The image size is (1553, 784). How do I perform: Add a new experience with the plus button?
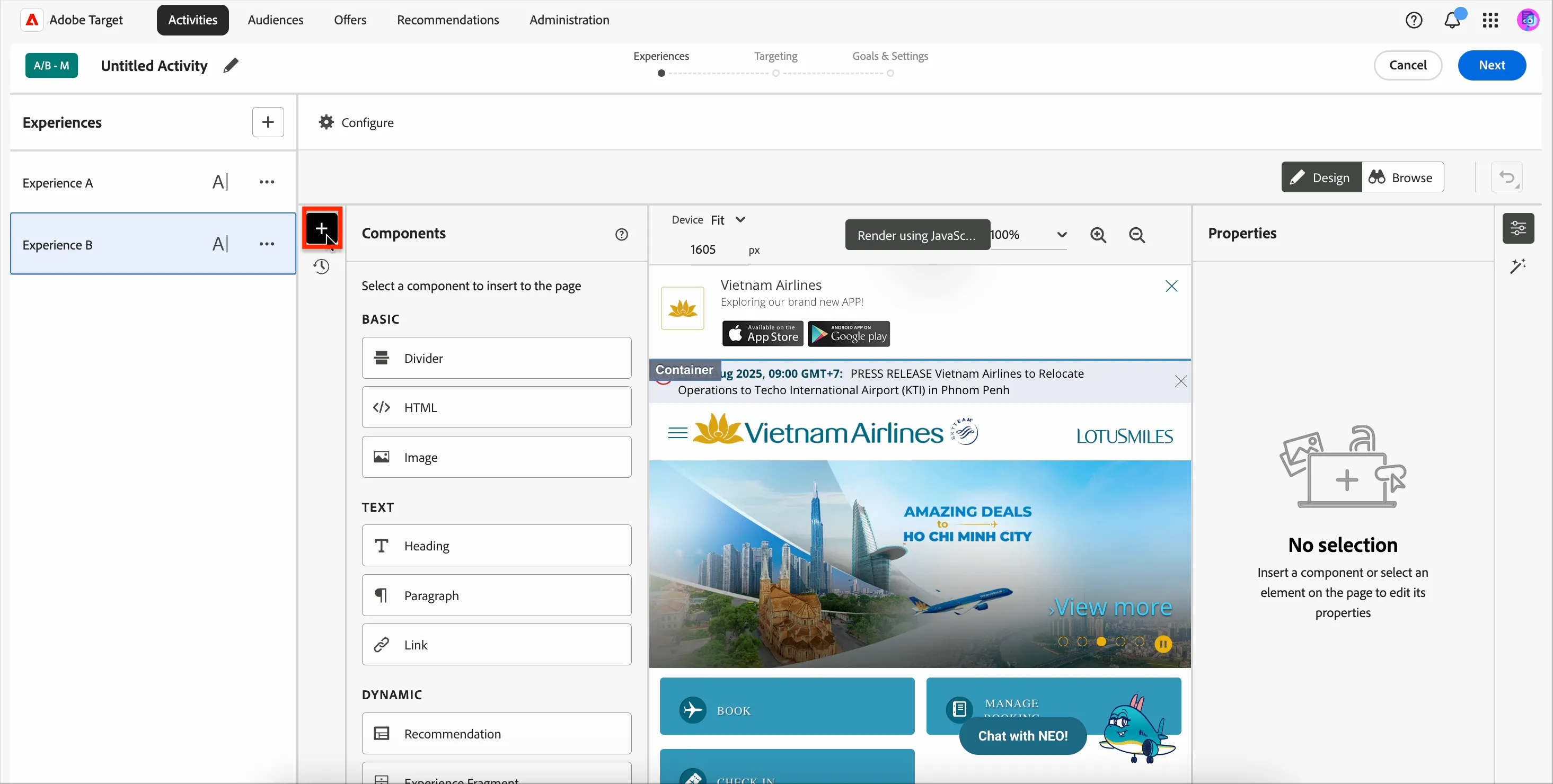(x=268, y=122)
